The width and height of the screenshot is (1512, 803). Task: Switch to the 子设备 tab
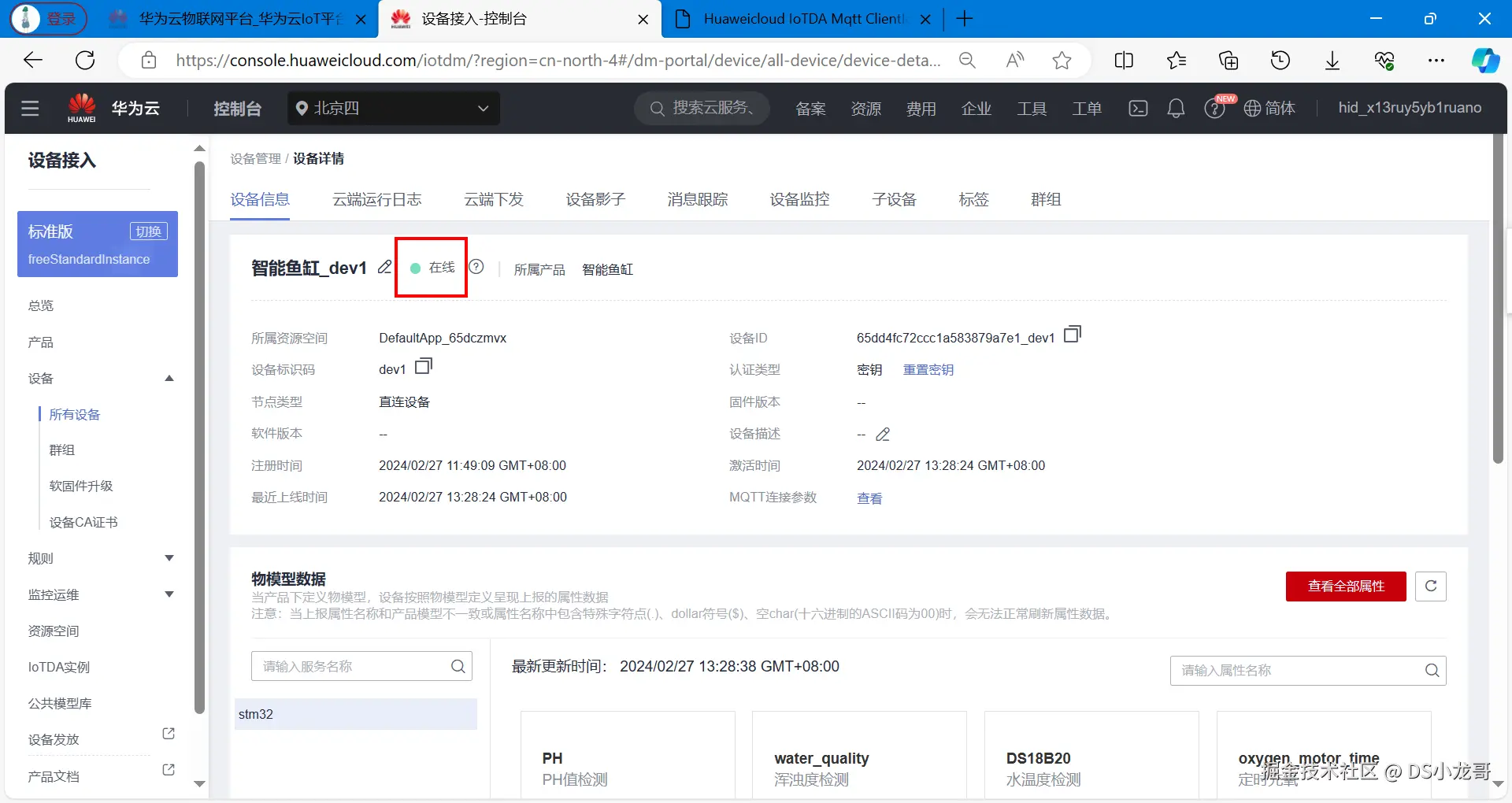(x=895, y=200)
